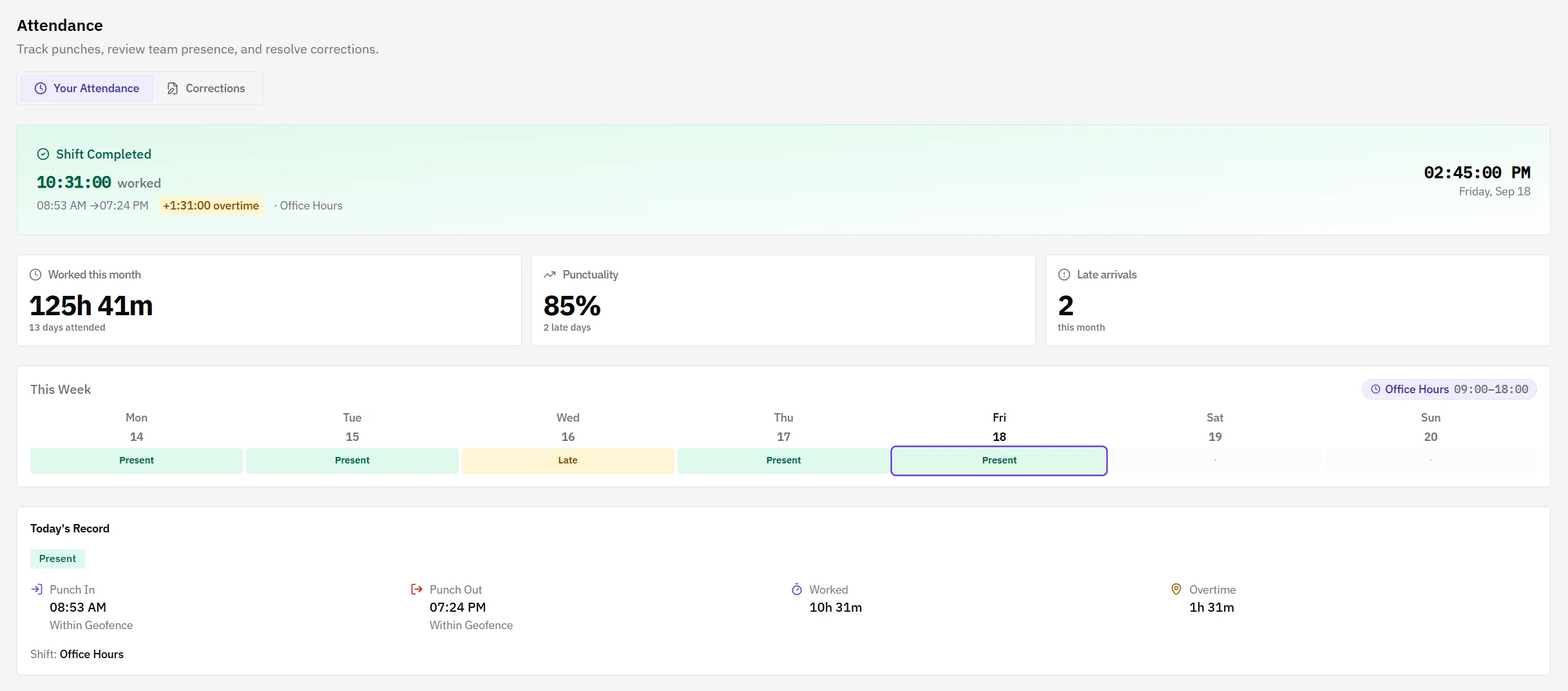This screenshot has height=691, width=1568.
Task: Select Tuesday 15 Present day cell
Action: 352,460
